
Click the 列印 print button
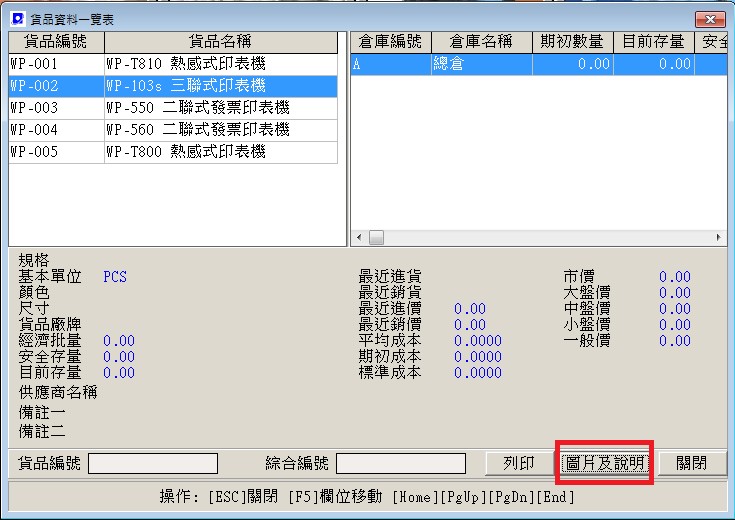[519, 463]
